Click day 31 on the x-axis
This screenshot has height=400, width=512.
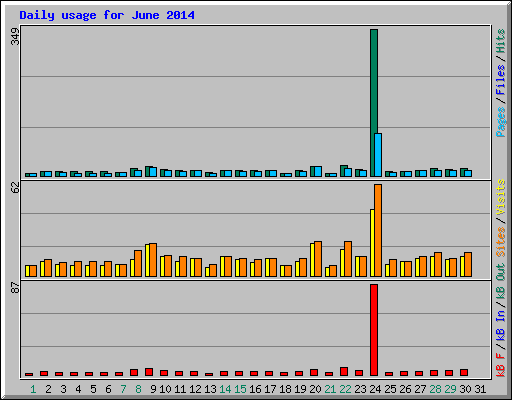point(480,389)
